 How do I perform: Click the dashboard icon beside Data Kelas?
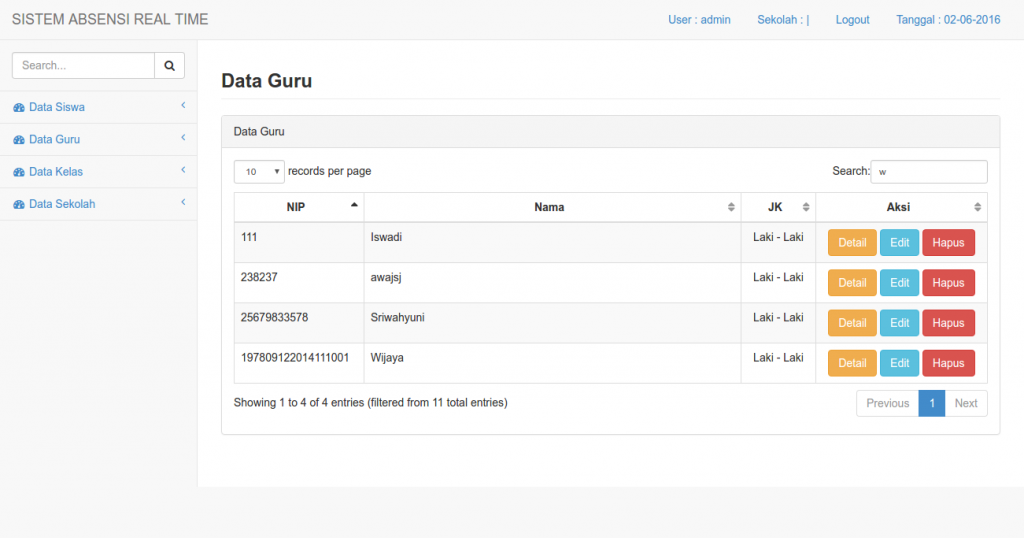[x=19, y=172]
